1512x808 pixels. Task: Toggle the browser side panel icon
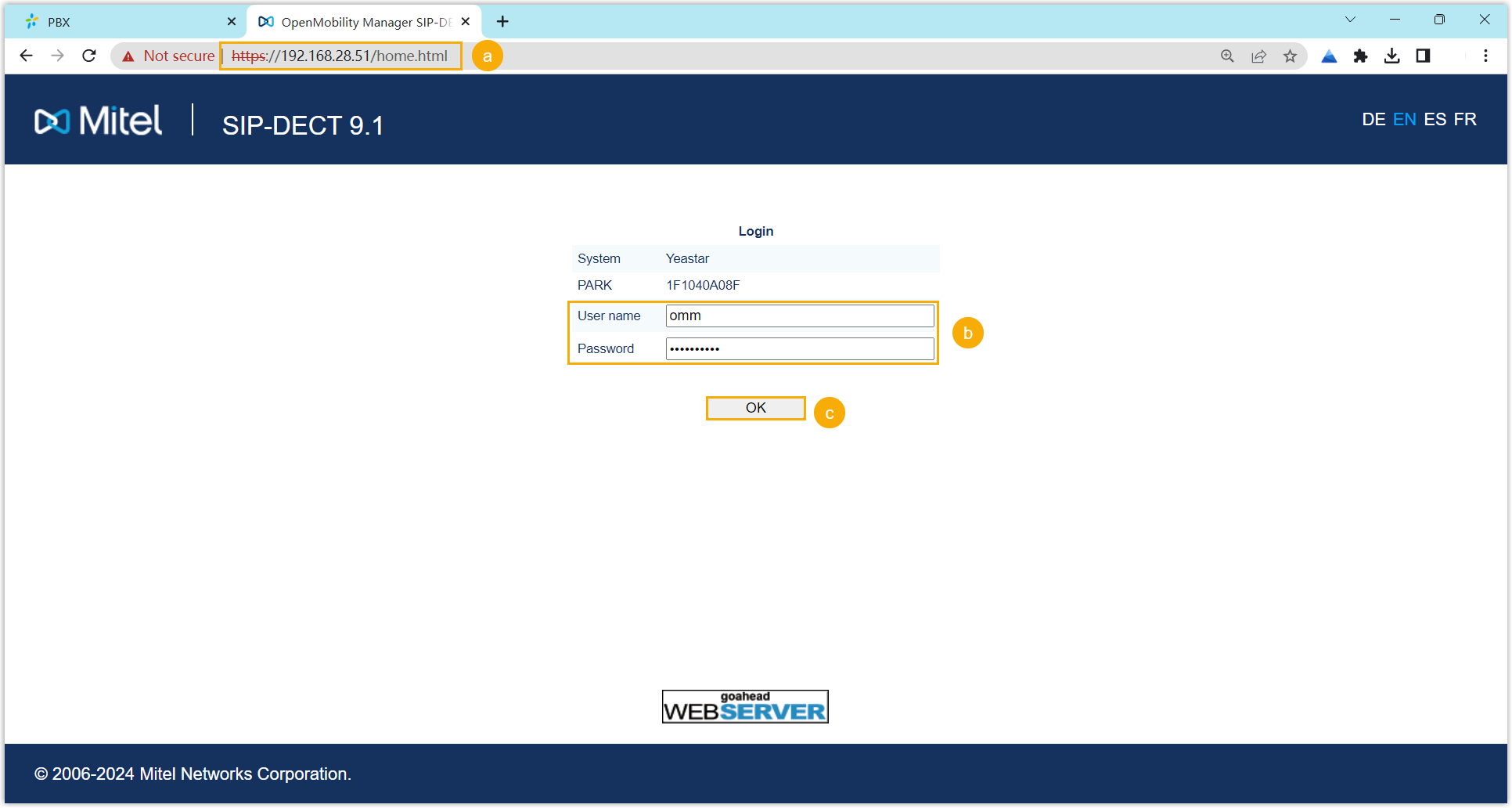(1423, 56)
